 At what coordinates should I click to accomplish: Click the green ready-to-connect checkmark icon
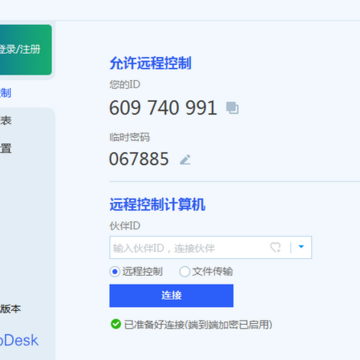(116, 324)
